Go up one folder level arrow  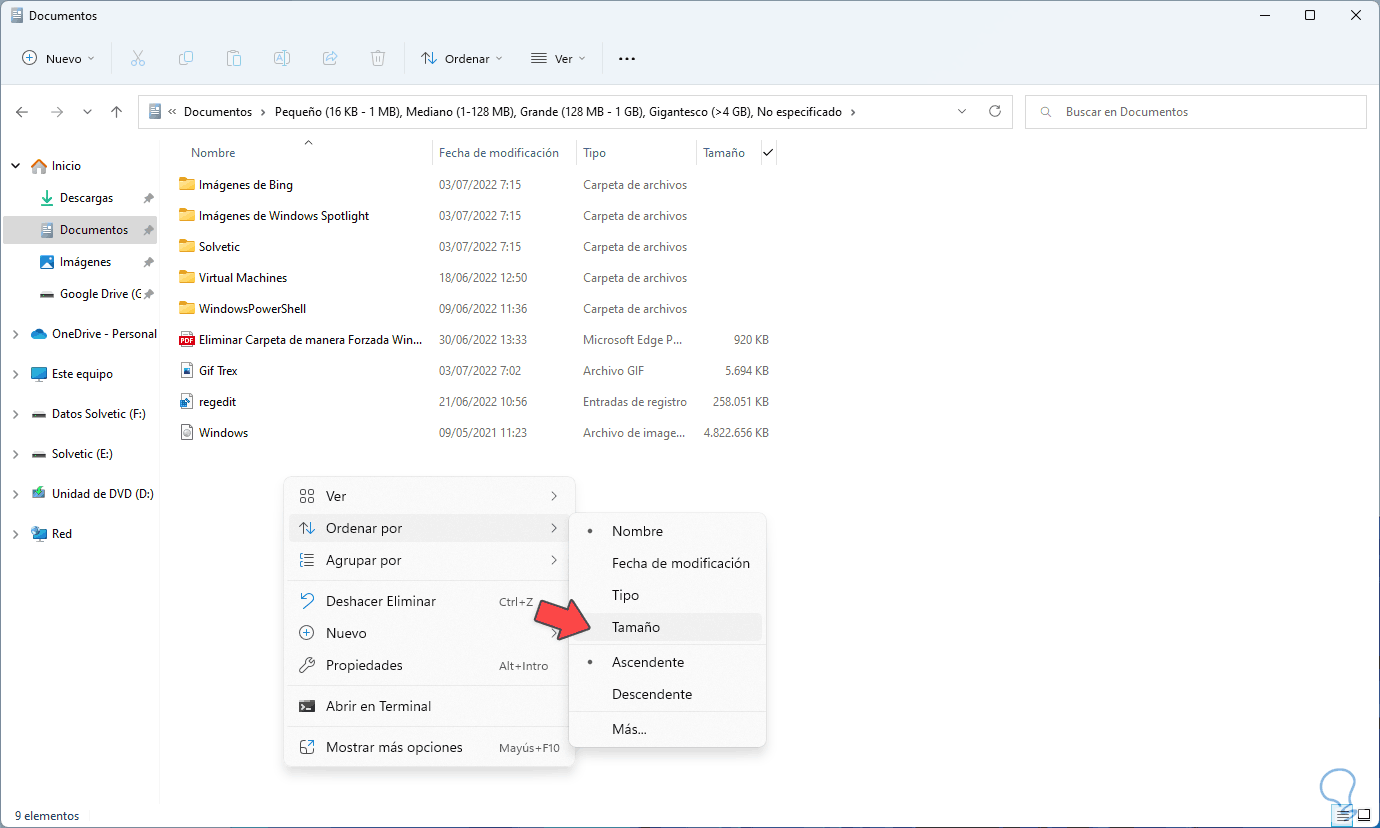pyautogui.click(x=117, y=112)
